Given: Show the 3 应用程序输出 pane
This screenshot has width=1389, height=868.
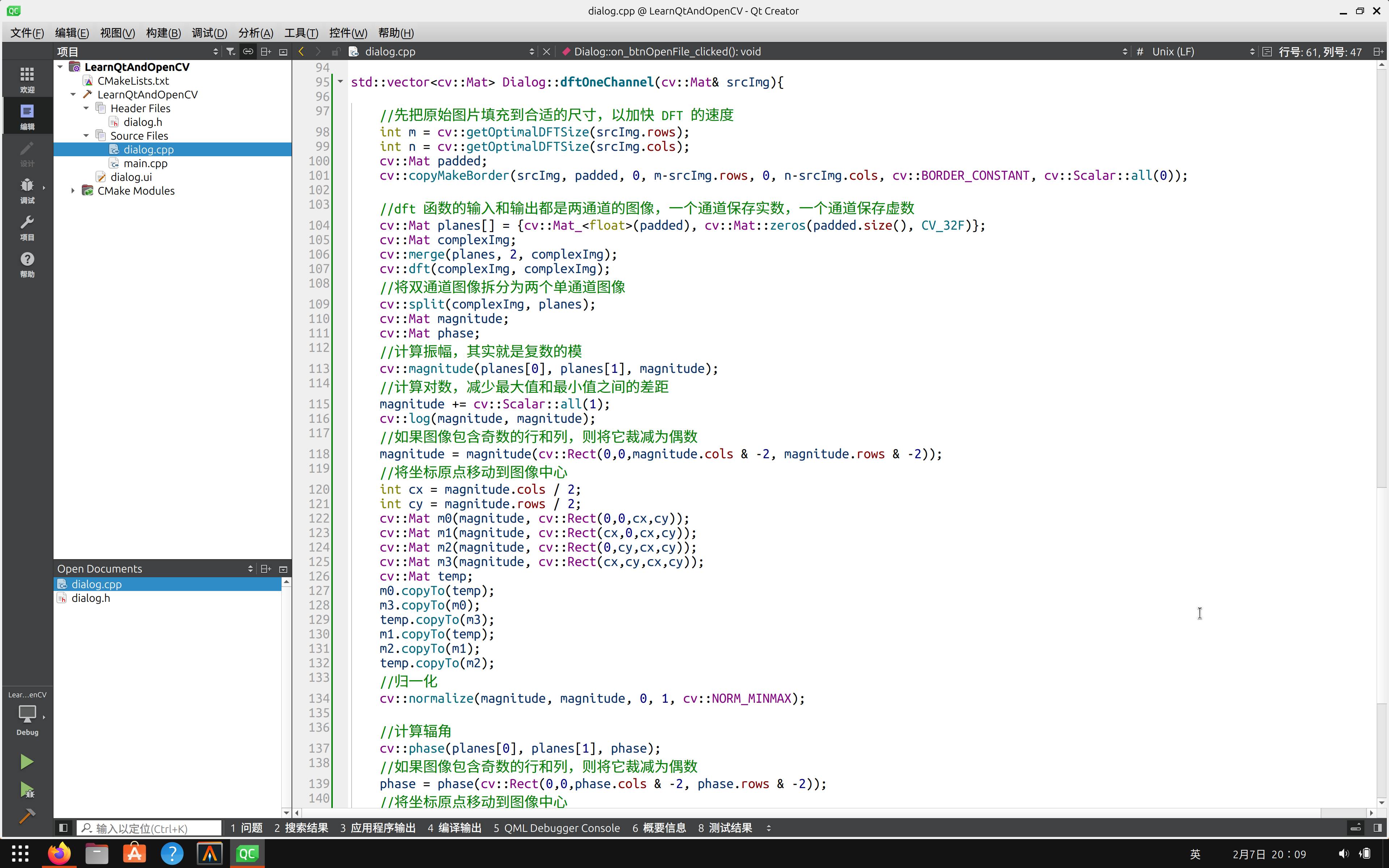Looking at the screenshot, I should (x=378, y=828).
